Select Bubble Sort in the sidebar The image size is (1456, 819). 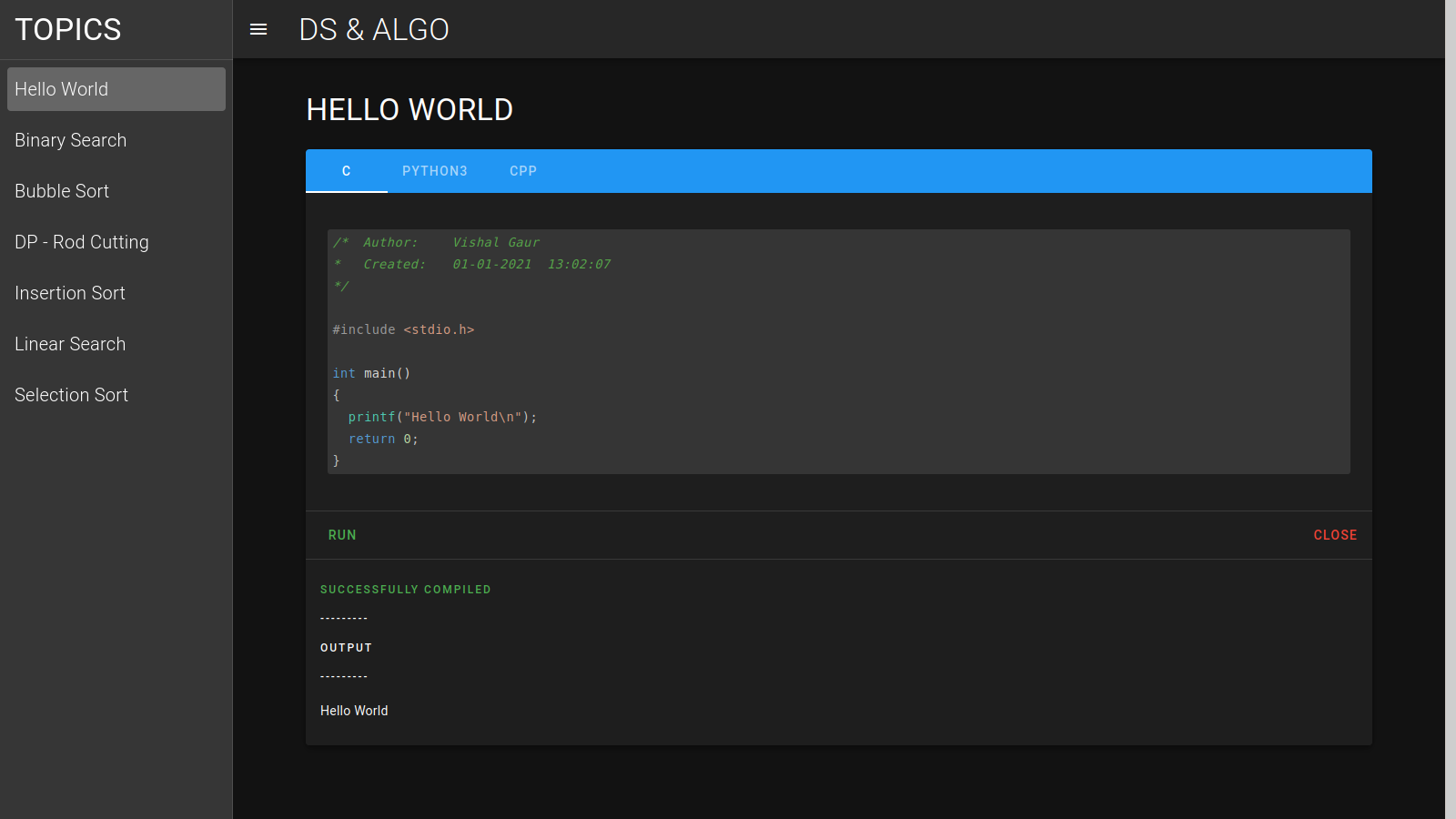tap(116, 191)
